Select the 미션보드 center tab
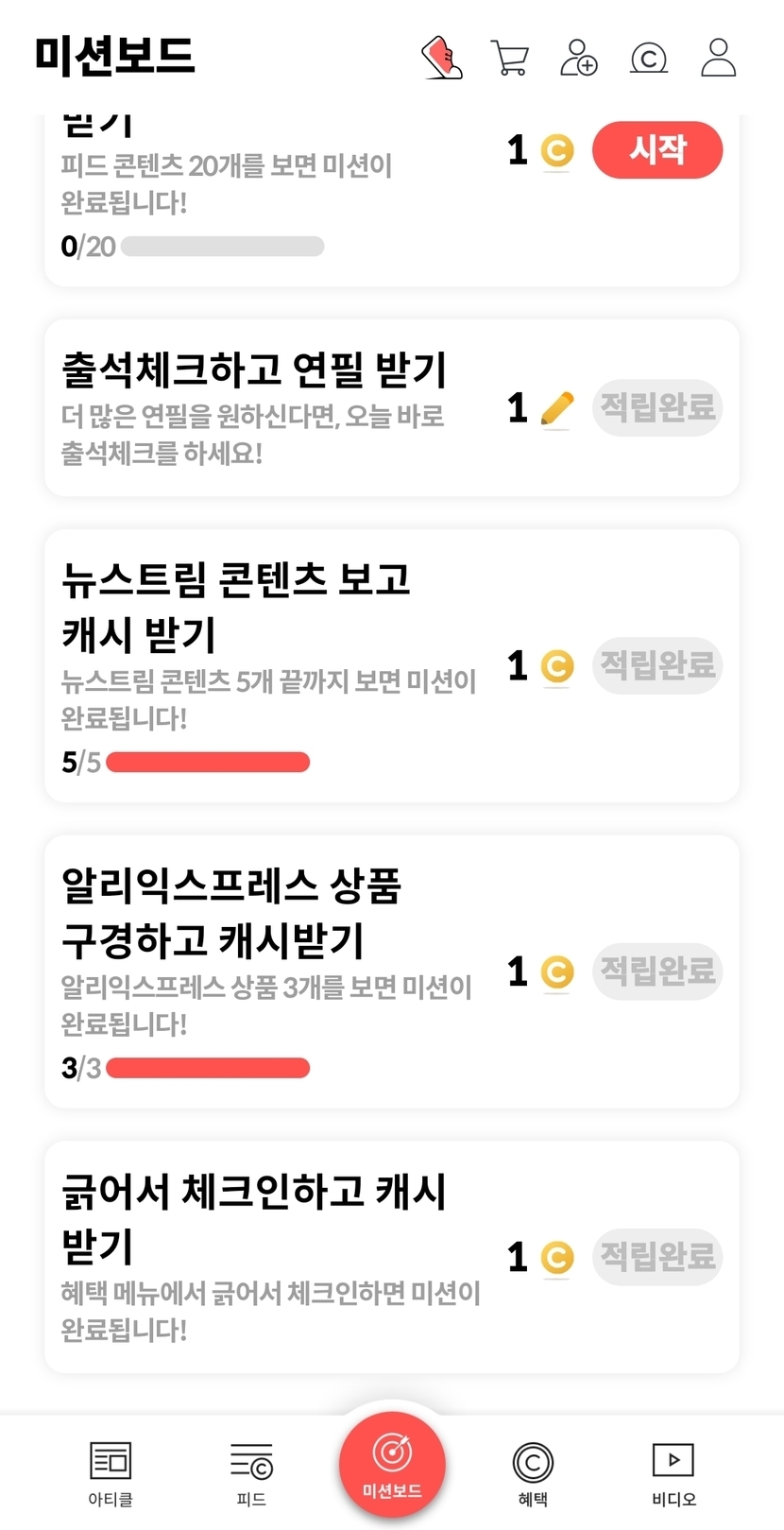The image size is (784, 1530). click(x=392, y=1463)
